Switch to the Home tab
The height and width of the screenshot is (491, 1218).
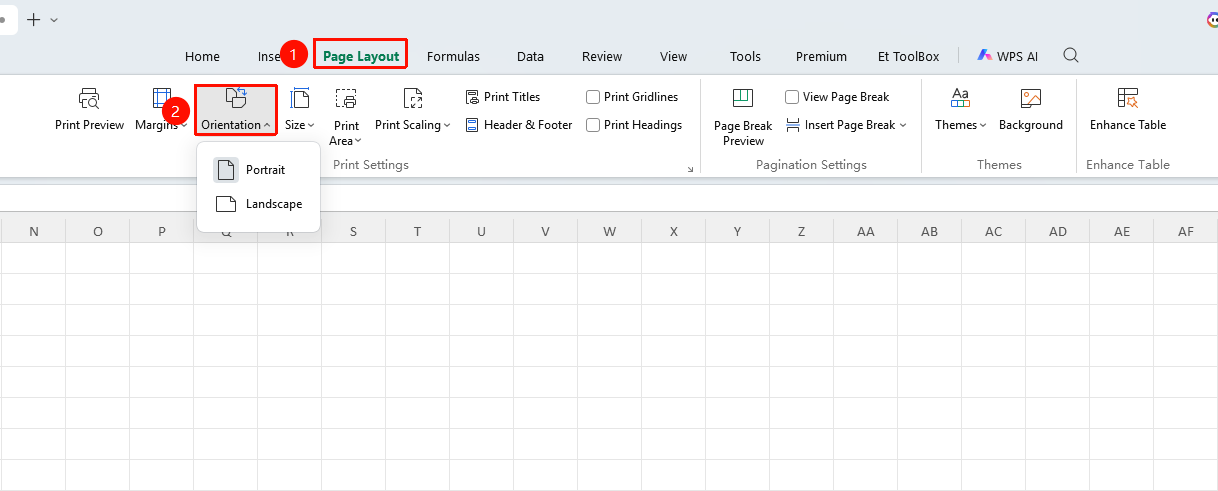click(x=202, y=56)
